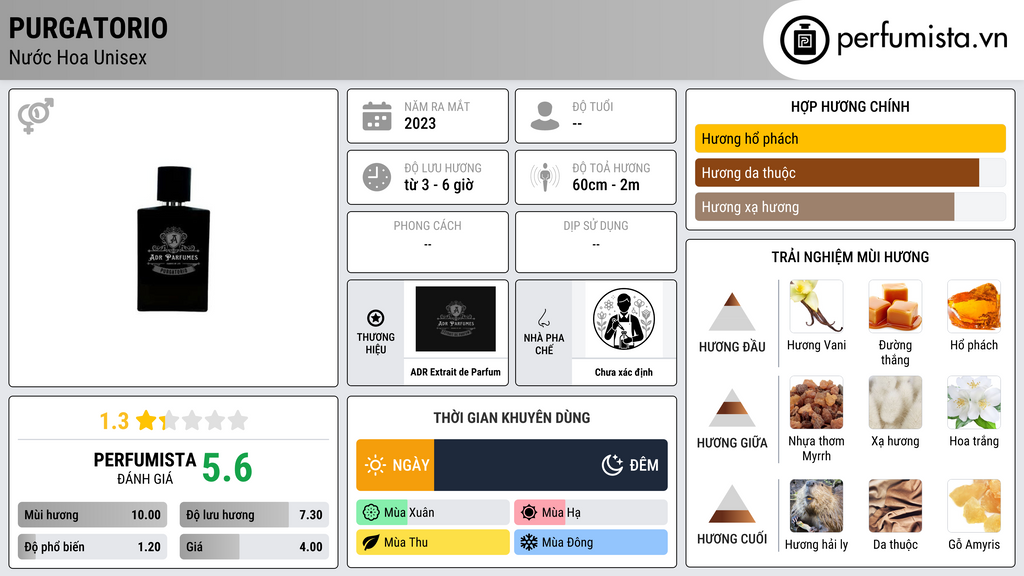Select the Hổ phách amber note image

974,306
